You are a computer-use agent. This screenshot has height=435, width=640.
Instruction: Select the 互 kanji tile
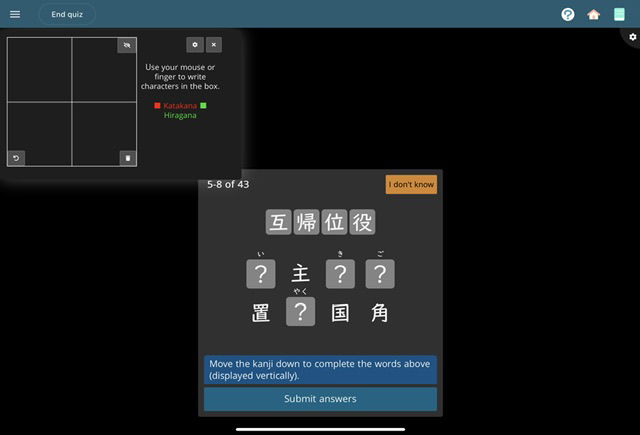coord(279,222)
